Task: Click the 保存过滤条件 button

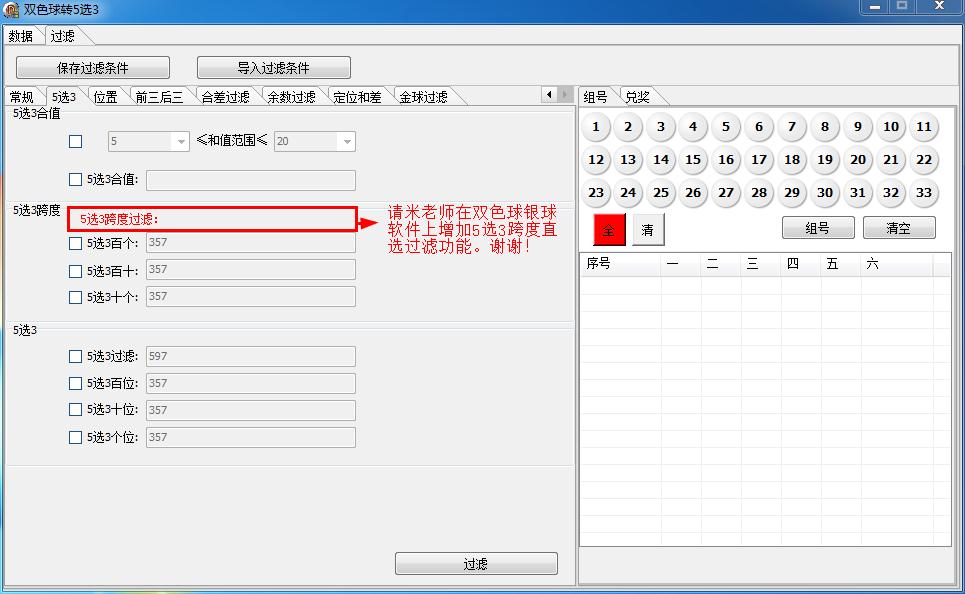Action: click(x=93, y=68)
